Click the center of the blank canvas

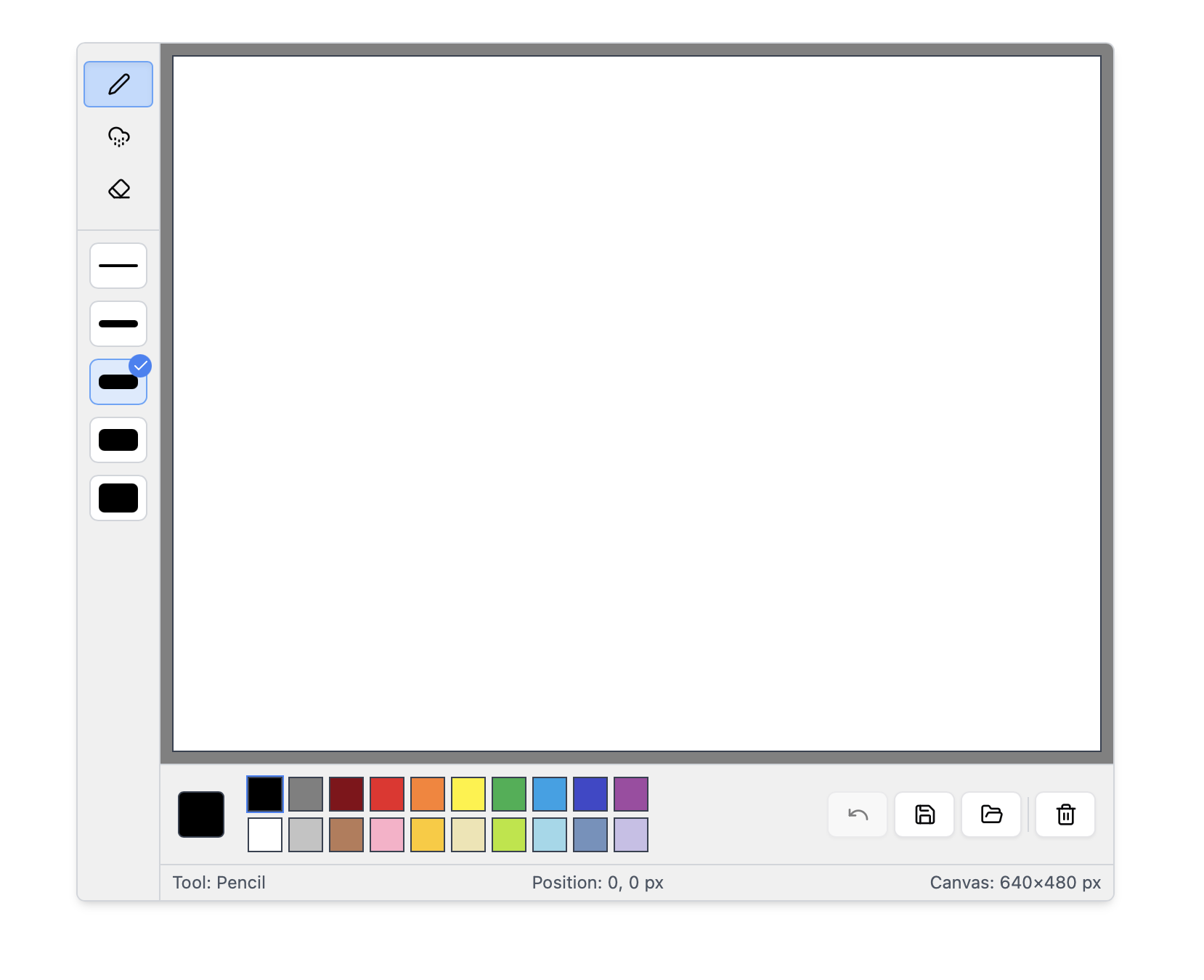[x=638, y=404]
